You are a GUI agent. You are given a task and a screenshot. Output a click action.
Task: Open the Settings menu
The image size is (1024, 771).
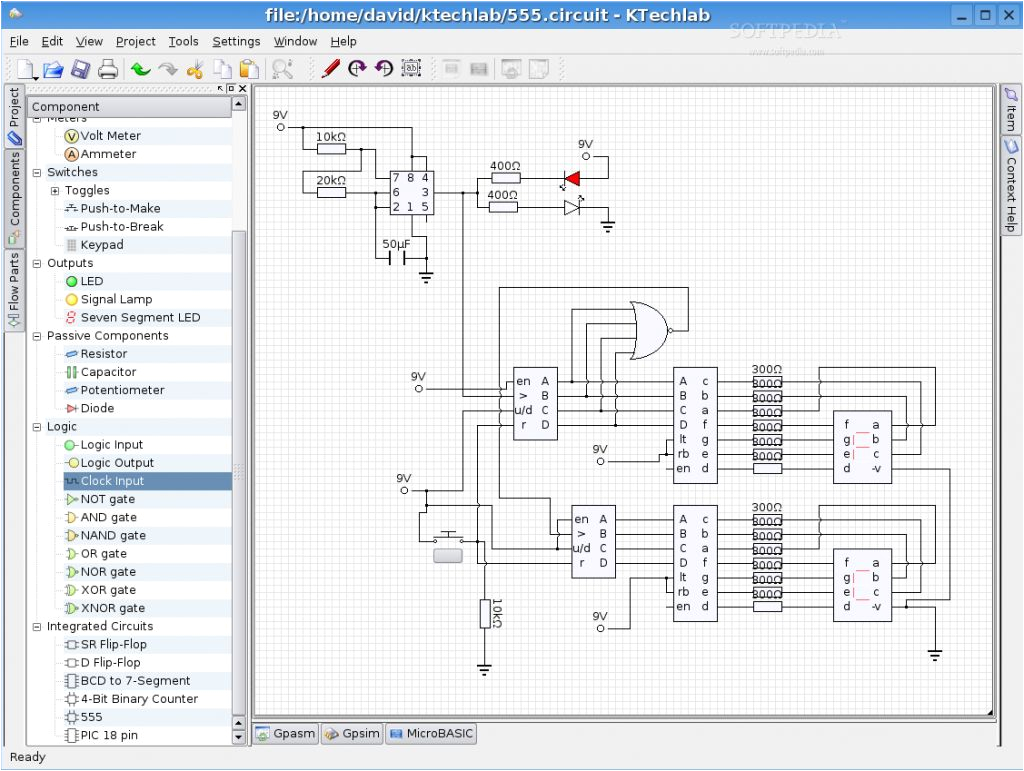point(236,41)
